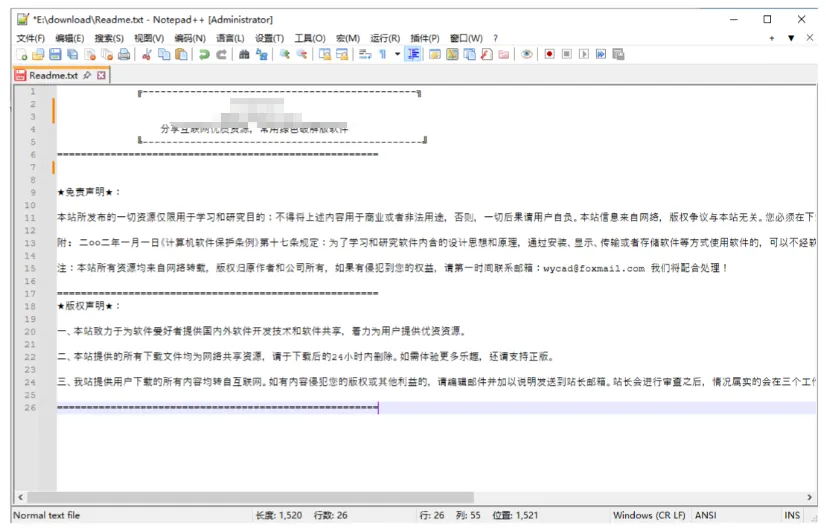This screenshot has width=826, height=531.
Task: Close Readme.txt tab with red X
Action: [x=101, y=75]
